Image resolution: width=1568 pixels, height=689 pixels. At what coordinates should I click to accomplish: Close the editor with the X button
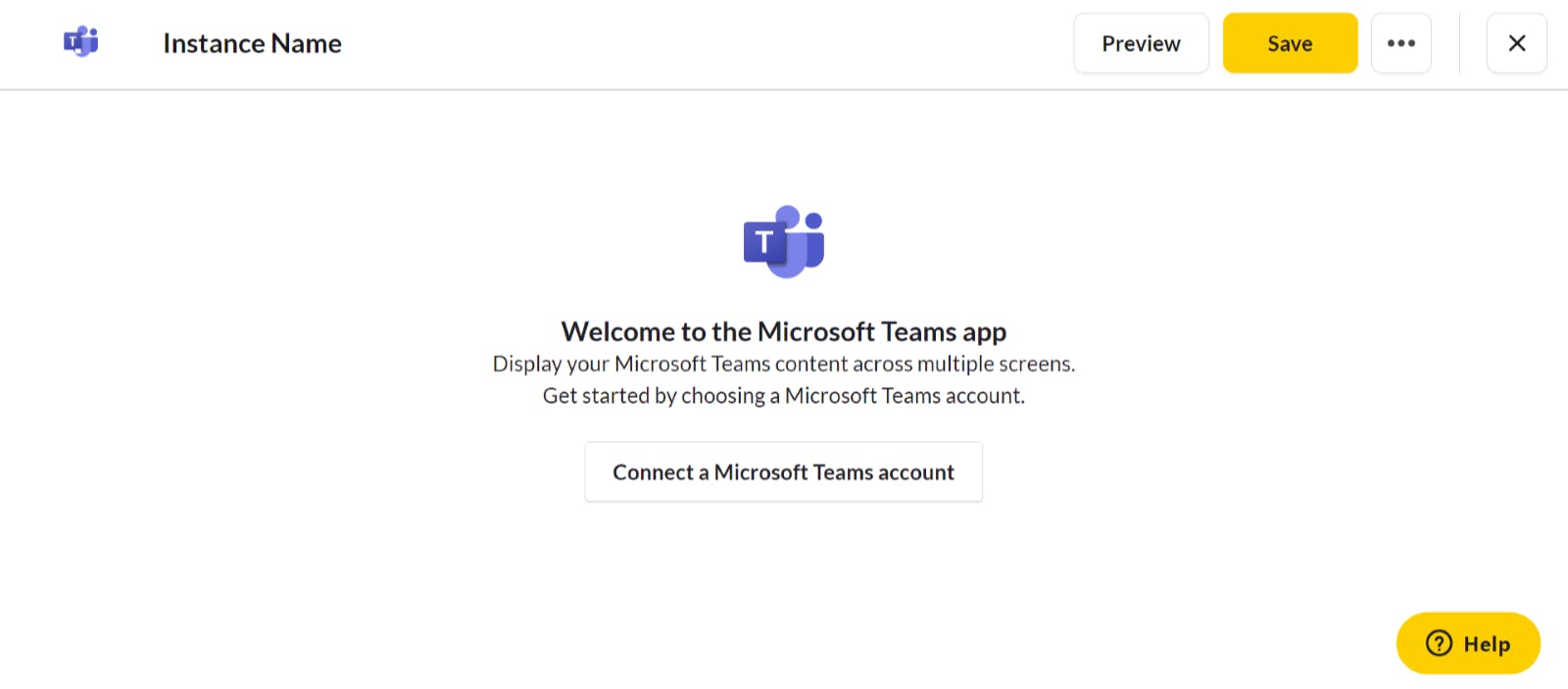(1516, 43)
